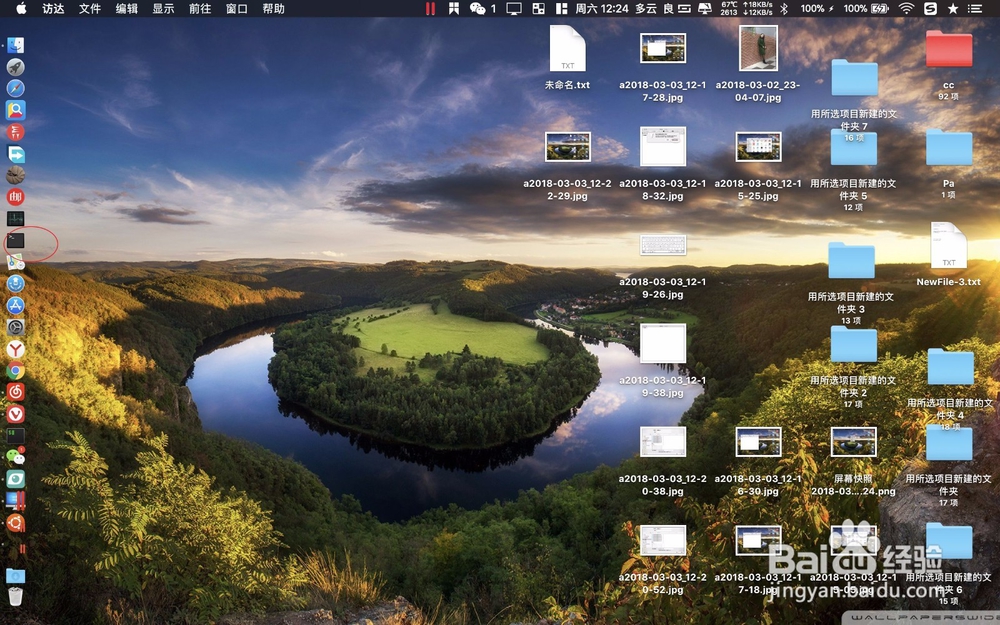Open the 前往 menu
The width and height of the screenshot is (1000, 625).
[x=200, y=8]
